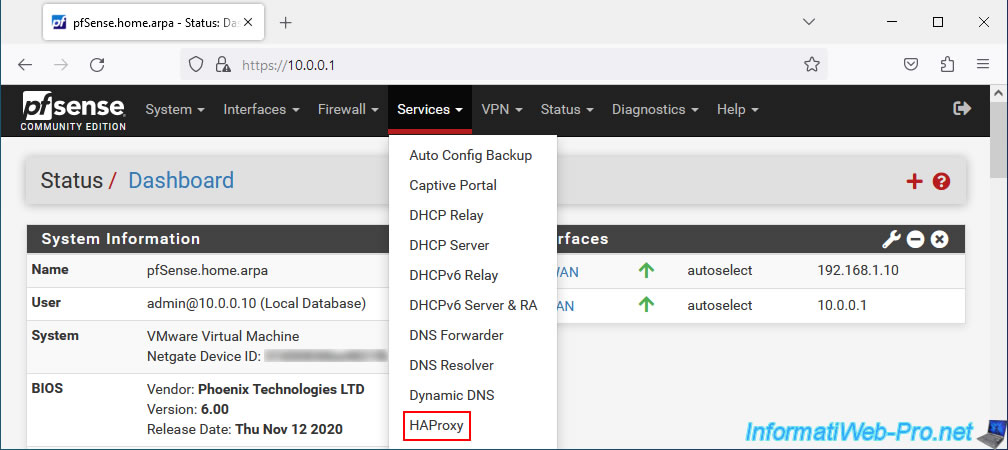Add a widget with the red plus icon

click(914, 182)
